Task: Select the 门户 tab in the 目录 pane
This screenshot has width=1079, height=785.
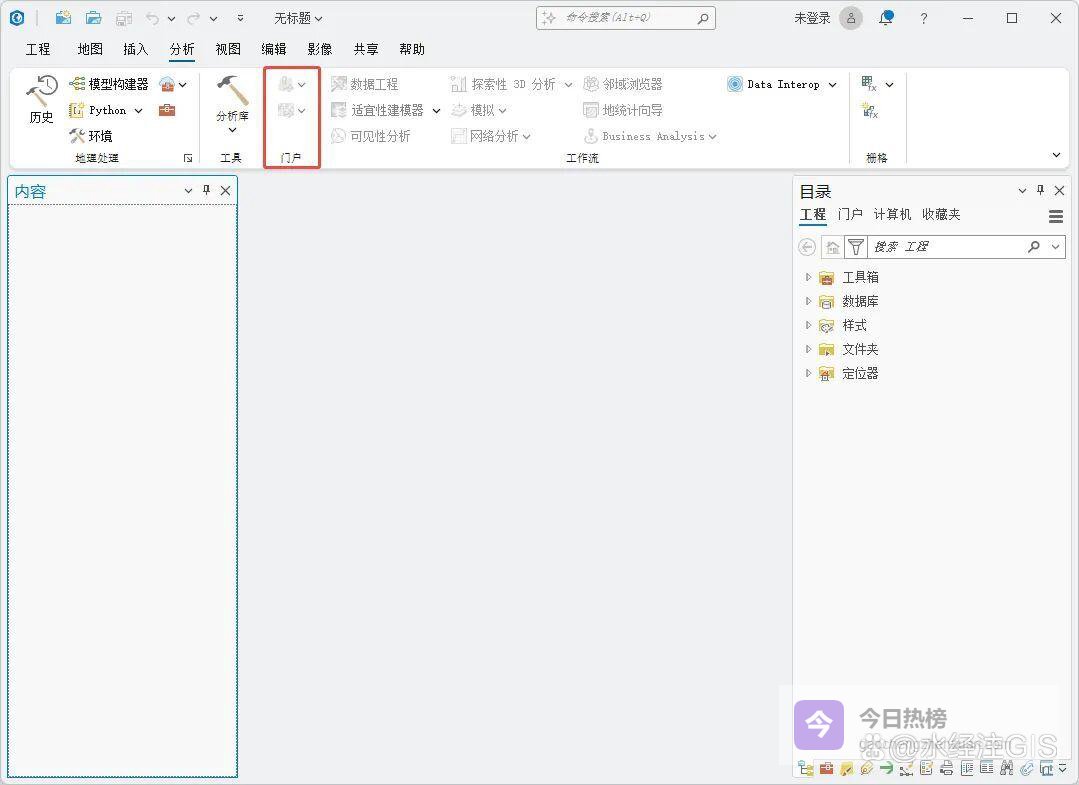Action: (x=850, y=214)
